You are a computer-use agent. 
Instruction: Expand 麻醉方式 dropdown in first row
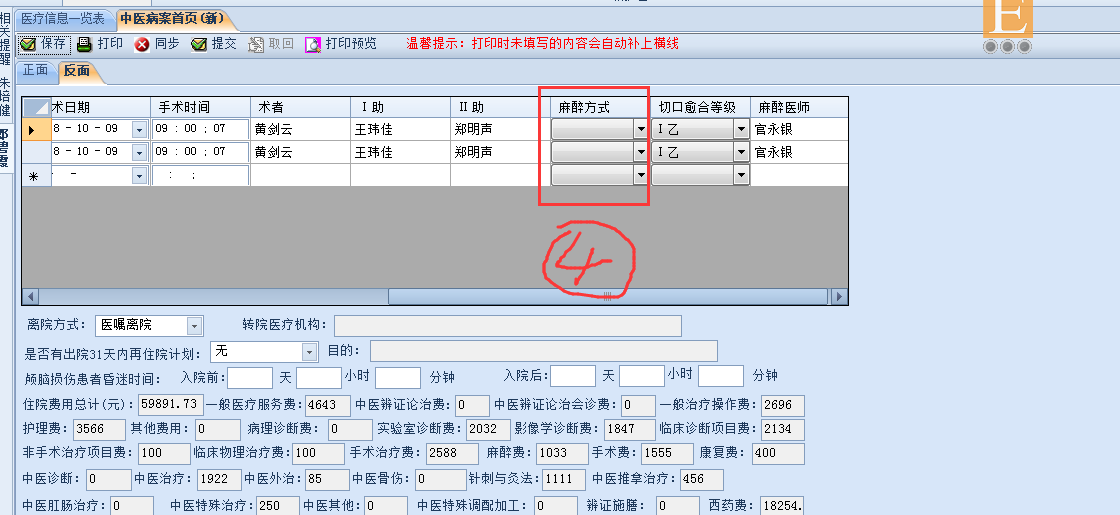click(x=641, y=129)
